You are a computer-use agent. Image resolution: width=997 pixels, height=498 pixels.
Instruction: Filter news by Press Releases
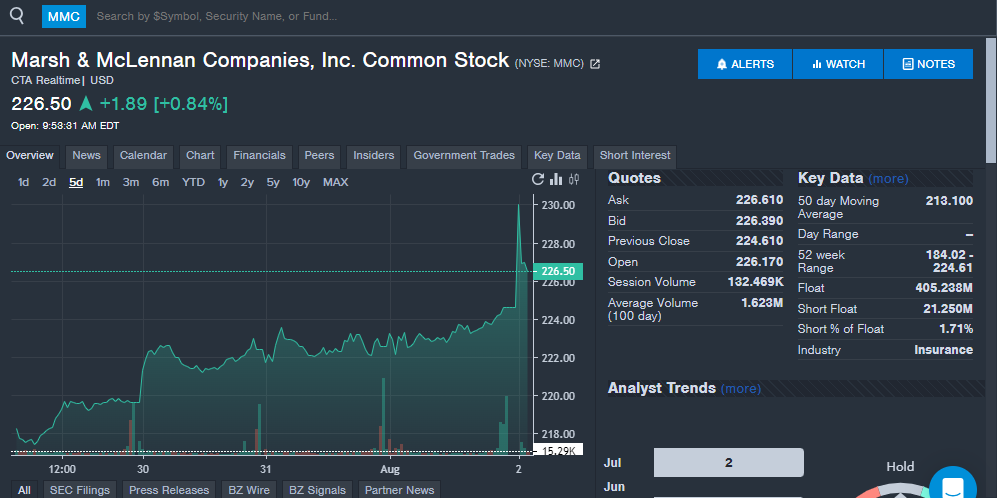tap(169, 490)
